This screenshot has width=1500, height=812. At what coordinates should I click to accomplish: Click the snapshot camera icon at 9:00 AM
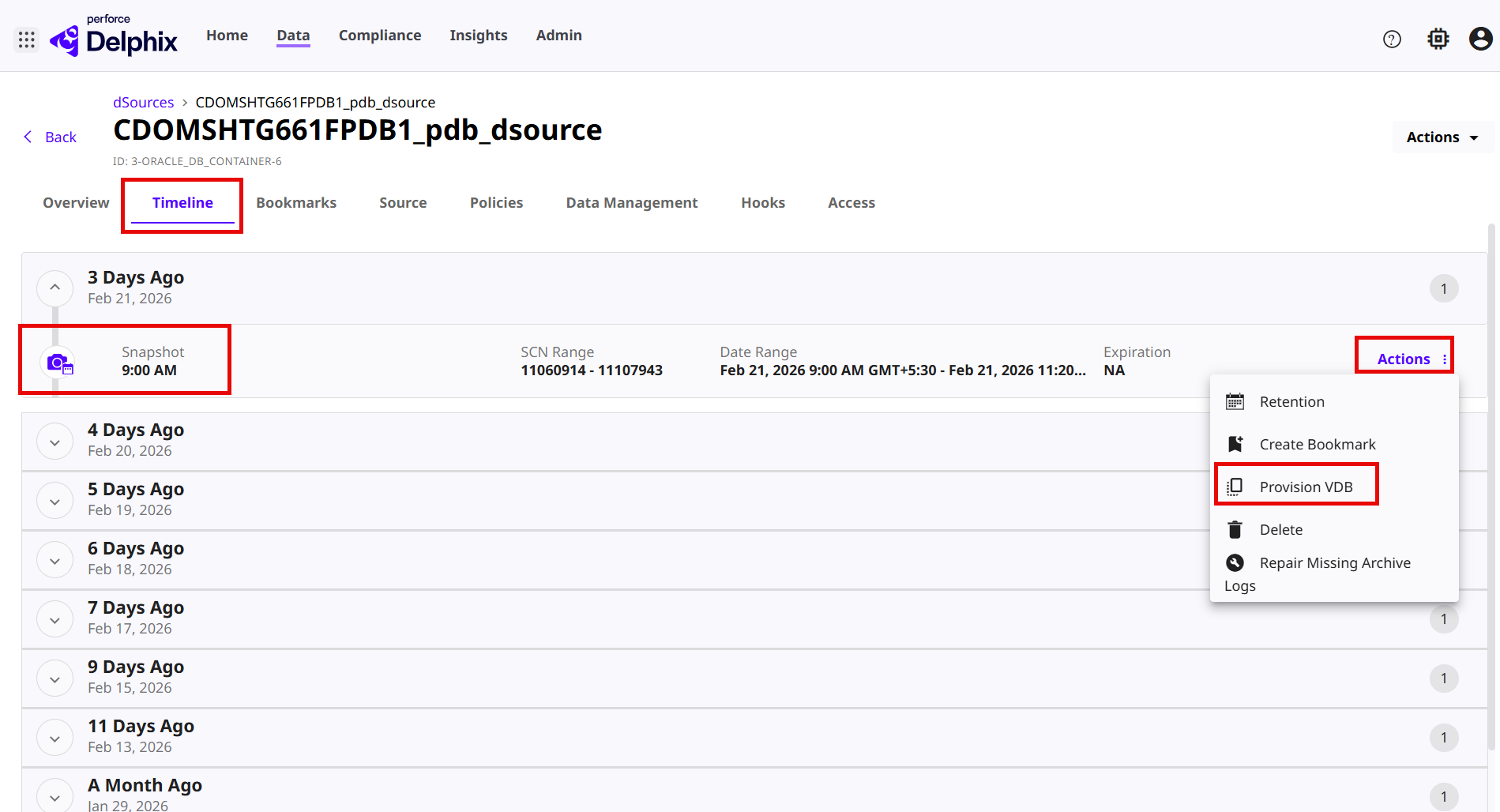click(59, 363)
